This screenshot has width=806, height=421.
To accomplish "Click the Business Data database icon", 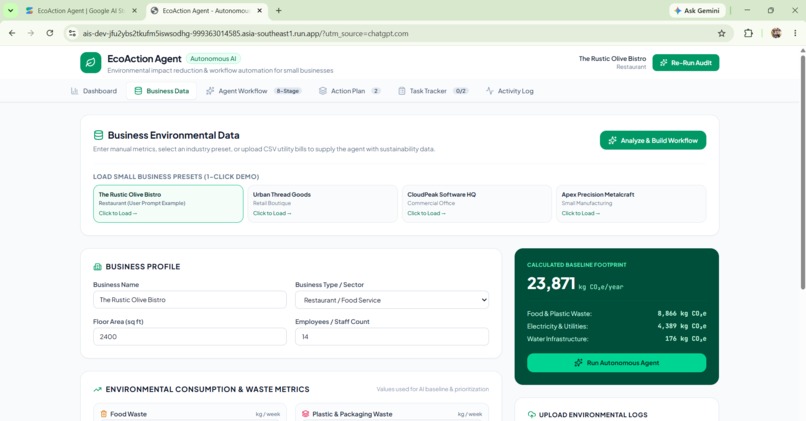I will click(138, 91).
